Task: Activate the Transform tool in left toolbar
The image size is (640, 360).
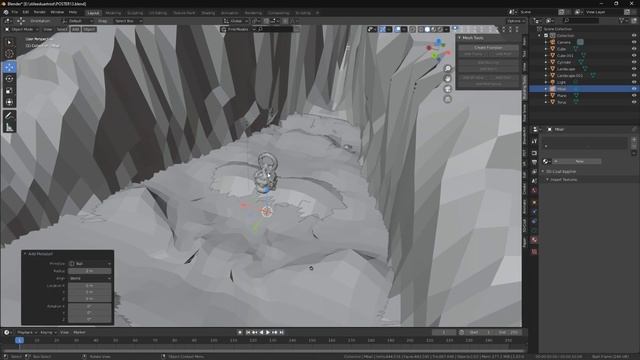Action: tap(9, 102)
